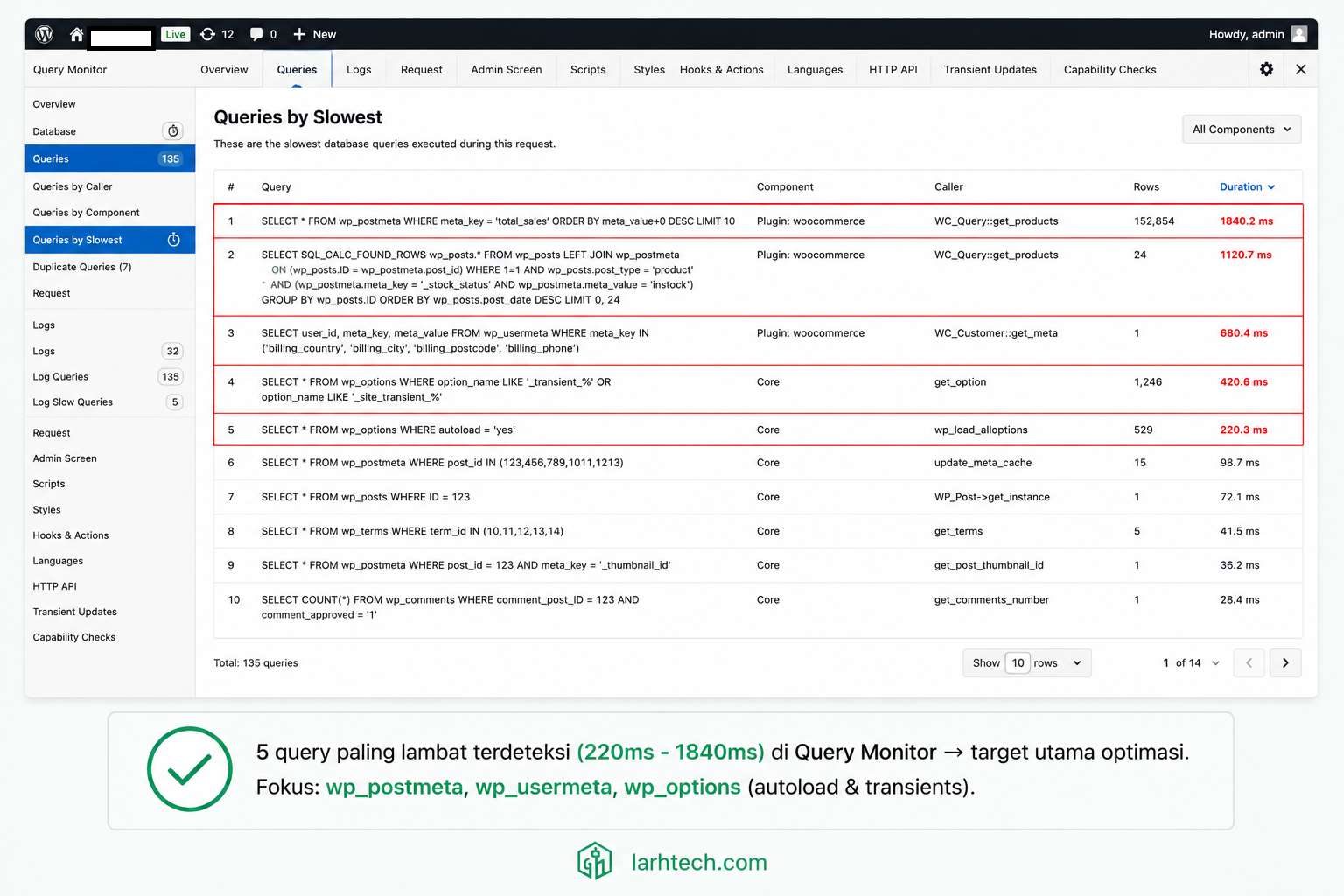Click the Howdy, admin account text
Image resolution: width=1344 pixels, height=896 pixels.
[1246, 34]
